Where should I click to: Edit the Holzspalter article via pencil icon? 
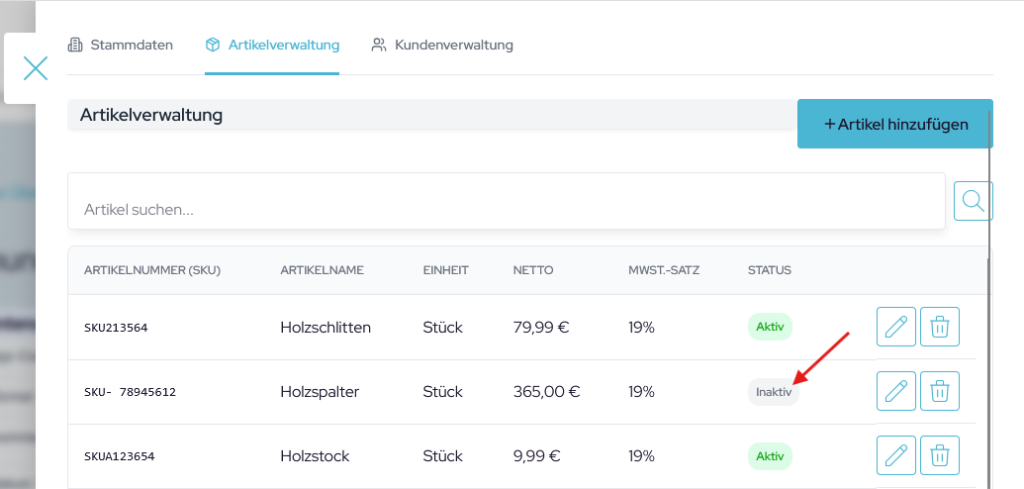[896, 391]
